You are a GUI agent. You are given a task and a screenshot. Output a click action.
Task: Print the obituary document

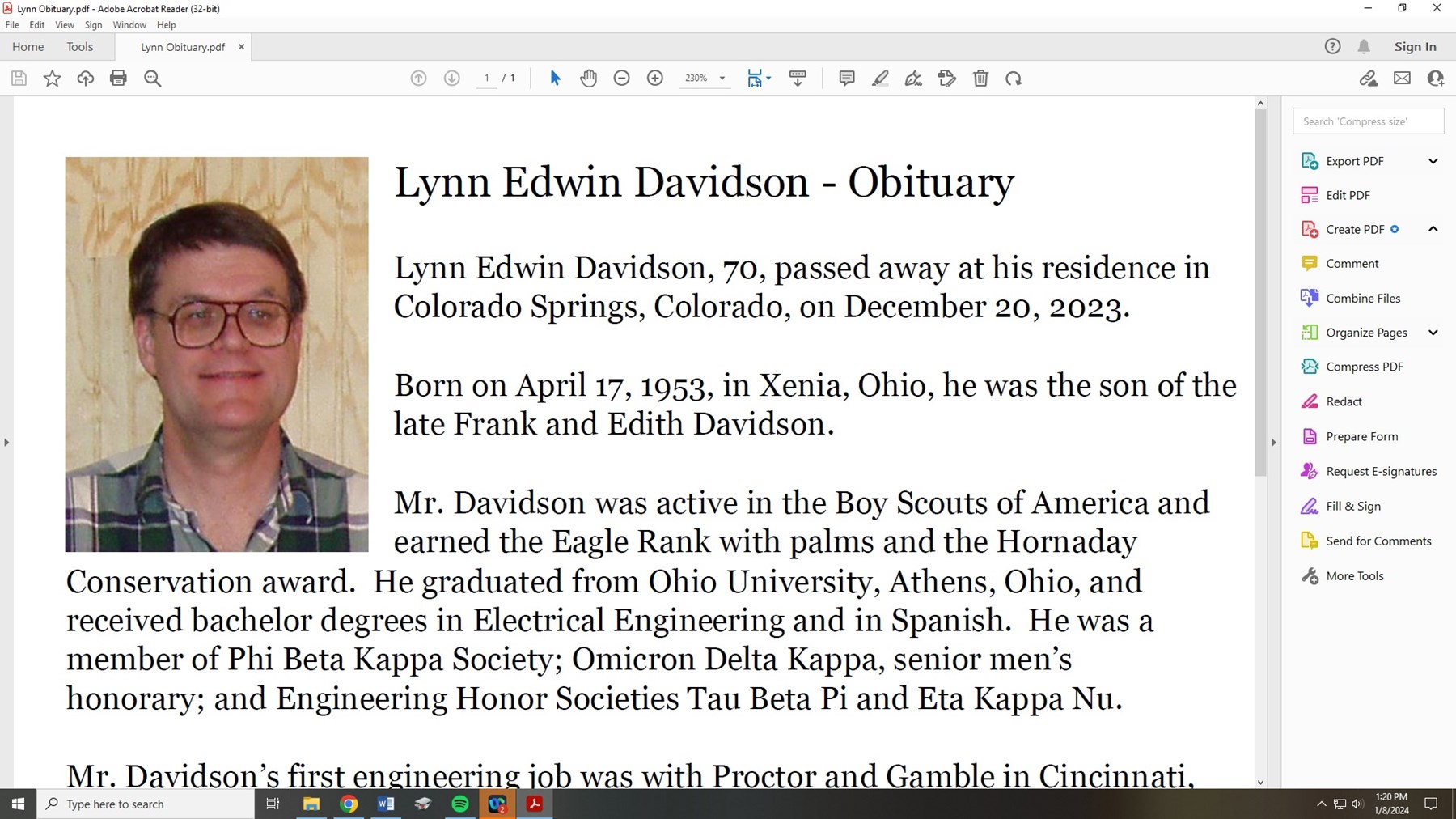tap(119, 78)
